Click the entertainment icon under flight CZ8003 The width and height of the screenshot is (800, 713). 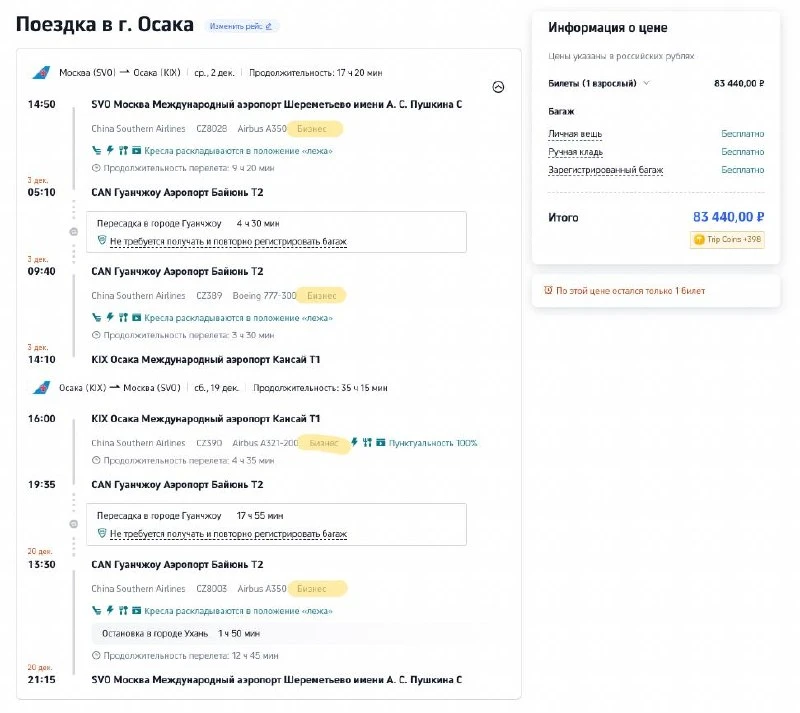point(136,610)
